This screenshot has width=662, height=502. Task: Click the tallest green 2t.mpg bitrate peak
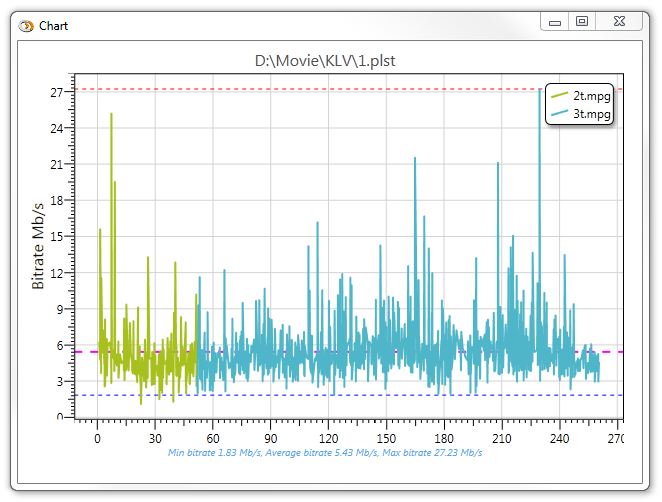click(x=111, y=116)
